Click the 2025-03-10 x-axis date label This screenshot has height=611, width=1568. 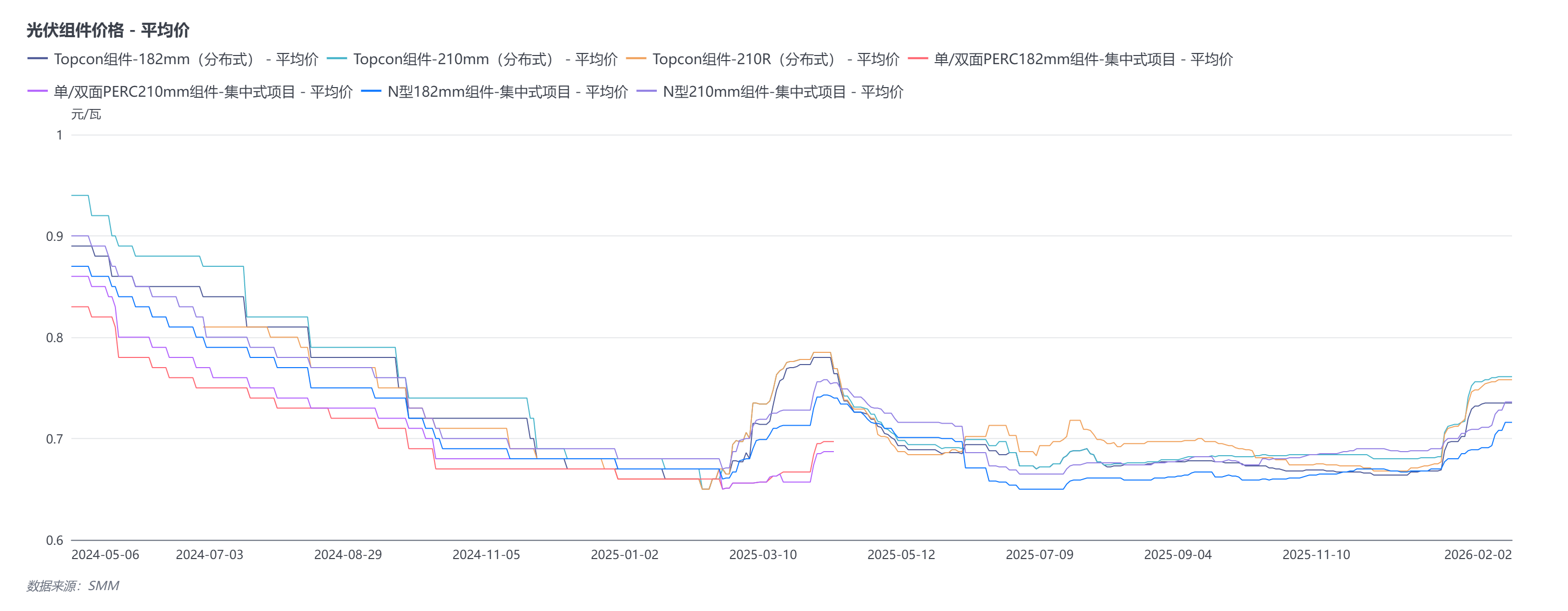763,555
